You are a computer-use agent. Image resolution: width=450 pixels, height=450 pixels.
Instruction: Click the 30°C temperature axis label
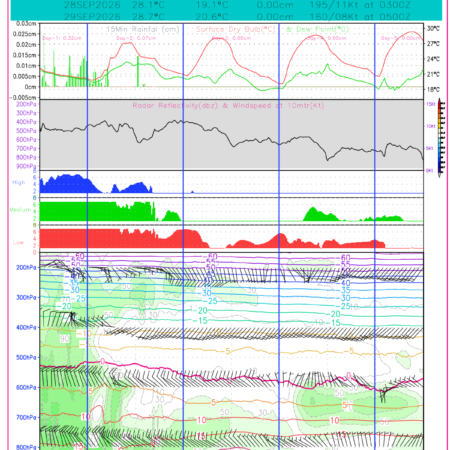(x=433, y=29)
